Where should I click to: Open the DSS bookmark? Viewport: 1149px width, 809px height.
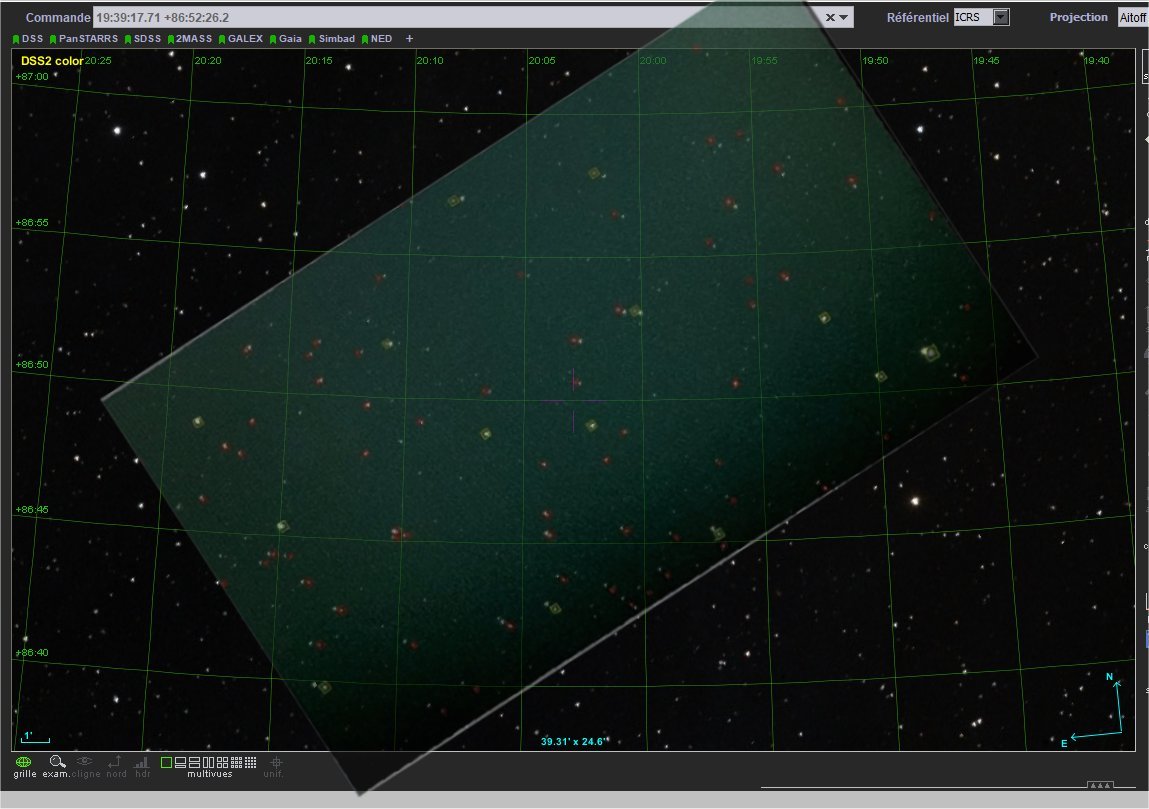(28, 39)
